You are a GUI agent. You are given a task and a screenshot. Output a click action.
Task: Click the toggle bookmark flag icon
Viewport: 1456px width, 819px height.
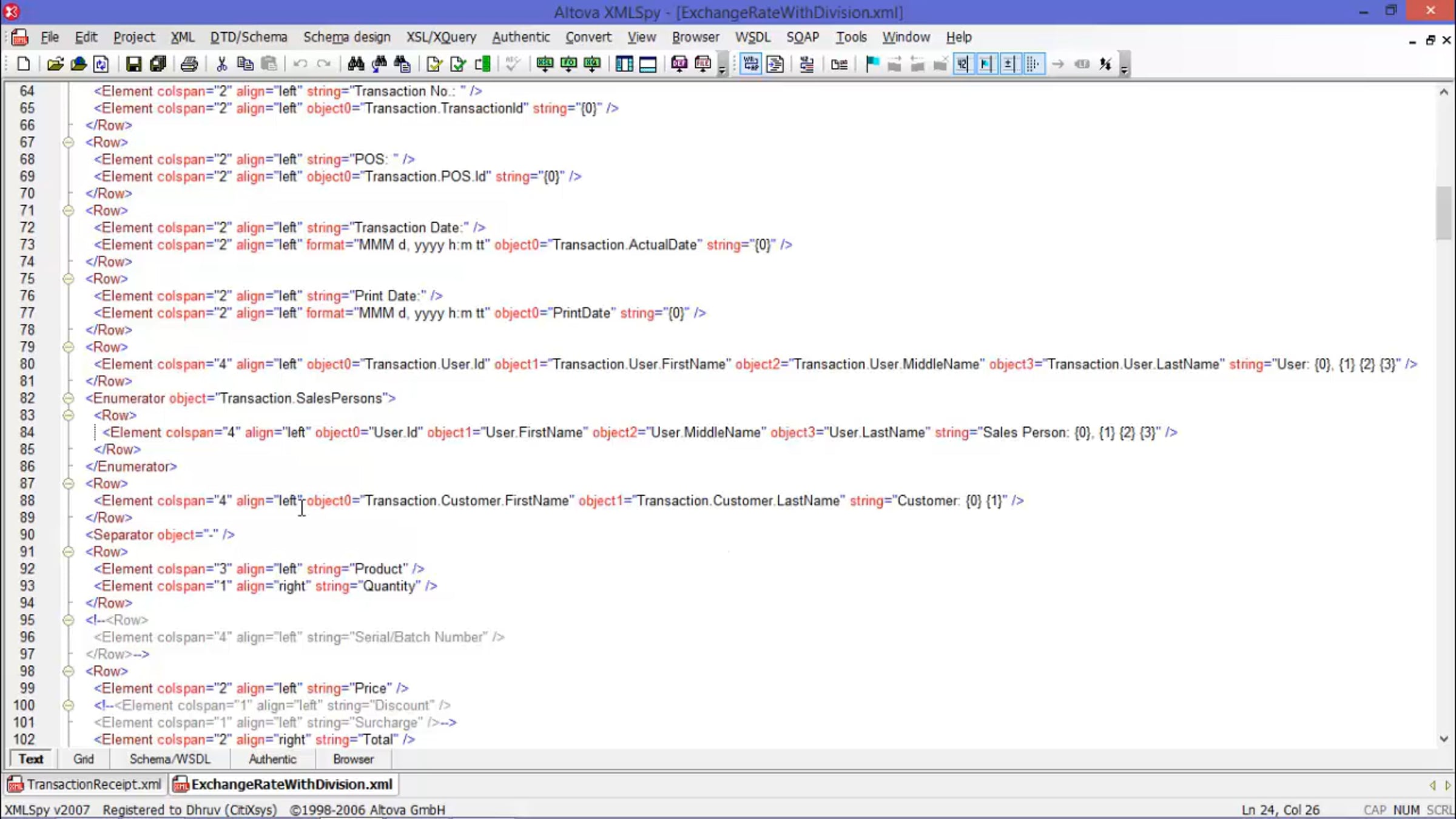pyautogui.click(x=872, y=64)
